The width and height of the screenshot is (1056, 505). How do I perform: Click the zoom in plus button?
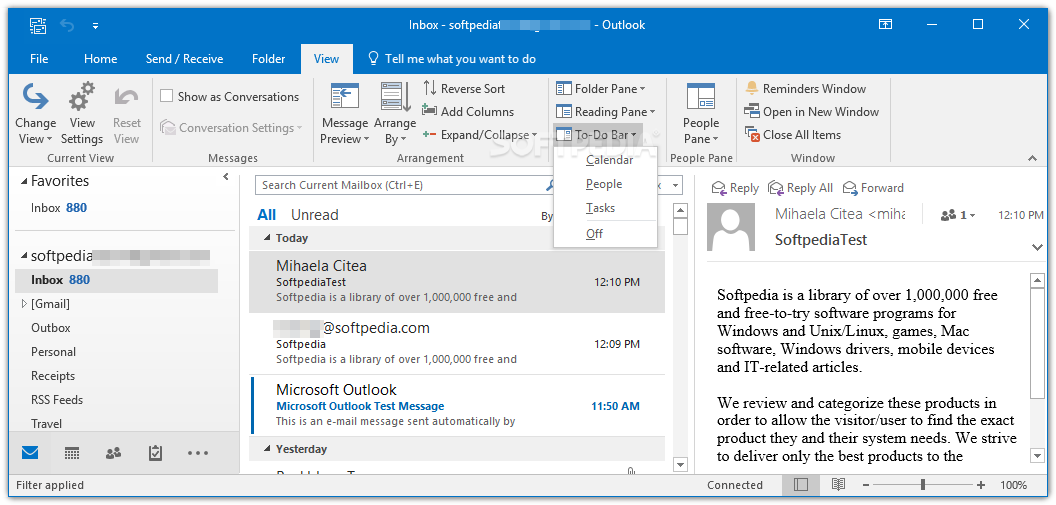(981, 485)
